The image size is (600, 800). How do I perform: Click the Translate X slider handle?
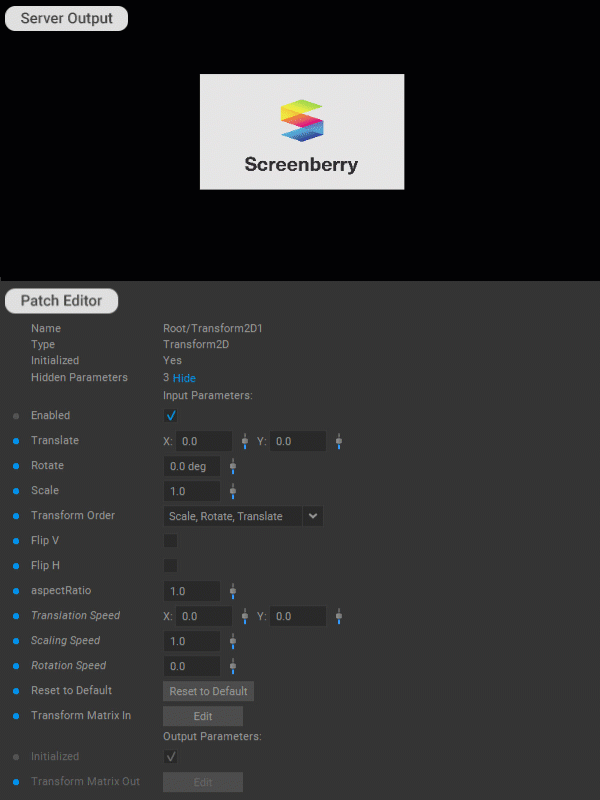point(245,441)
